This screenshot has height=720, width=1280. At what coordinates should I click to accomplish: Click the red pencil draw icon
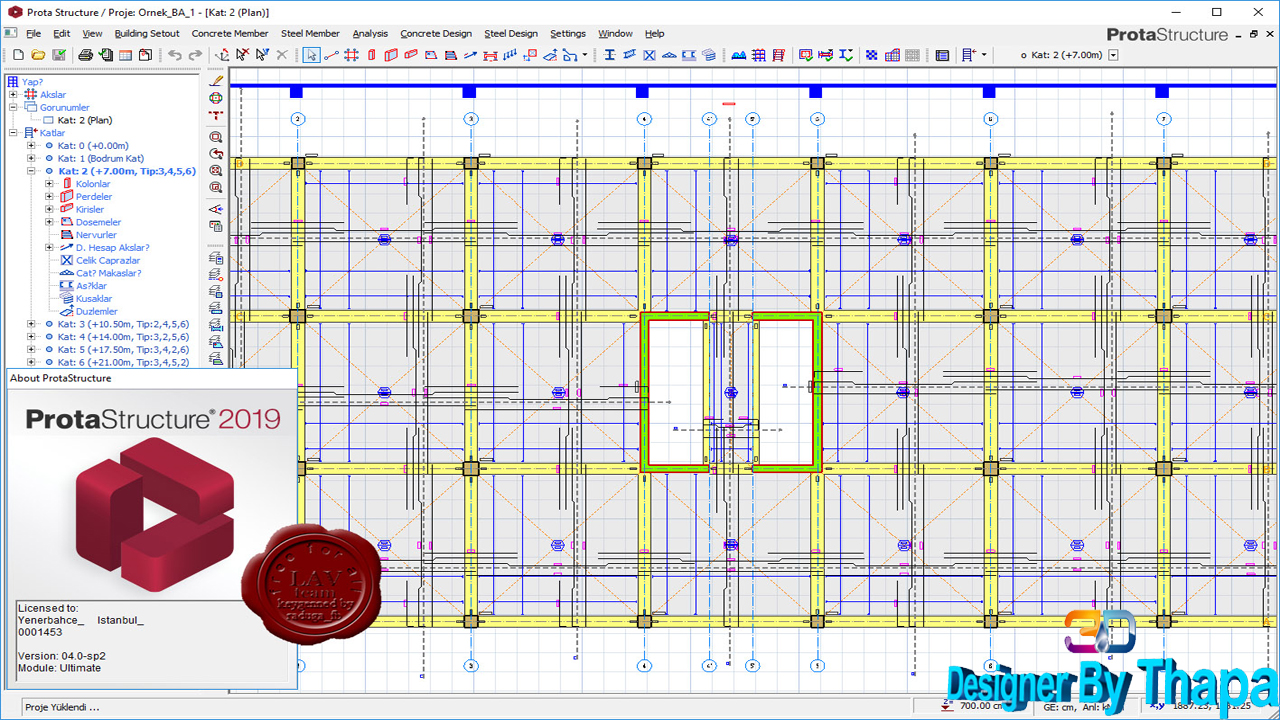pyautogui.click(x=217, y=80)
